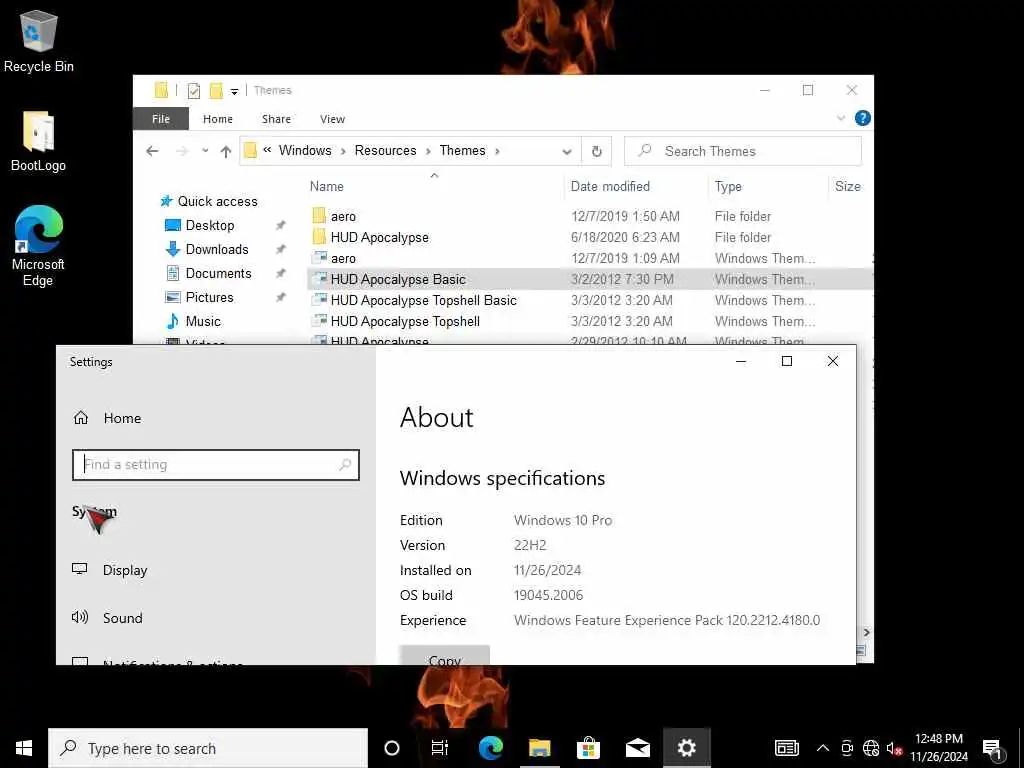Image resolution: width=1024 pixels, height=768 pixels.
Task: Click the Find a setting search box
Action: (216, 465)
